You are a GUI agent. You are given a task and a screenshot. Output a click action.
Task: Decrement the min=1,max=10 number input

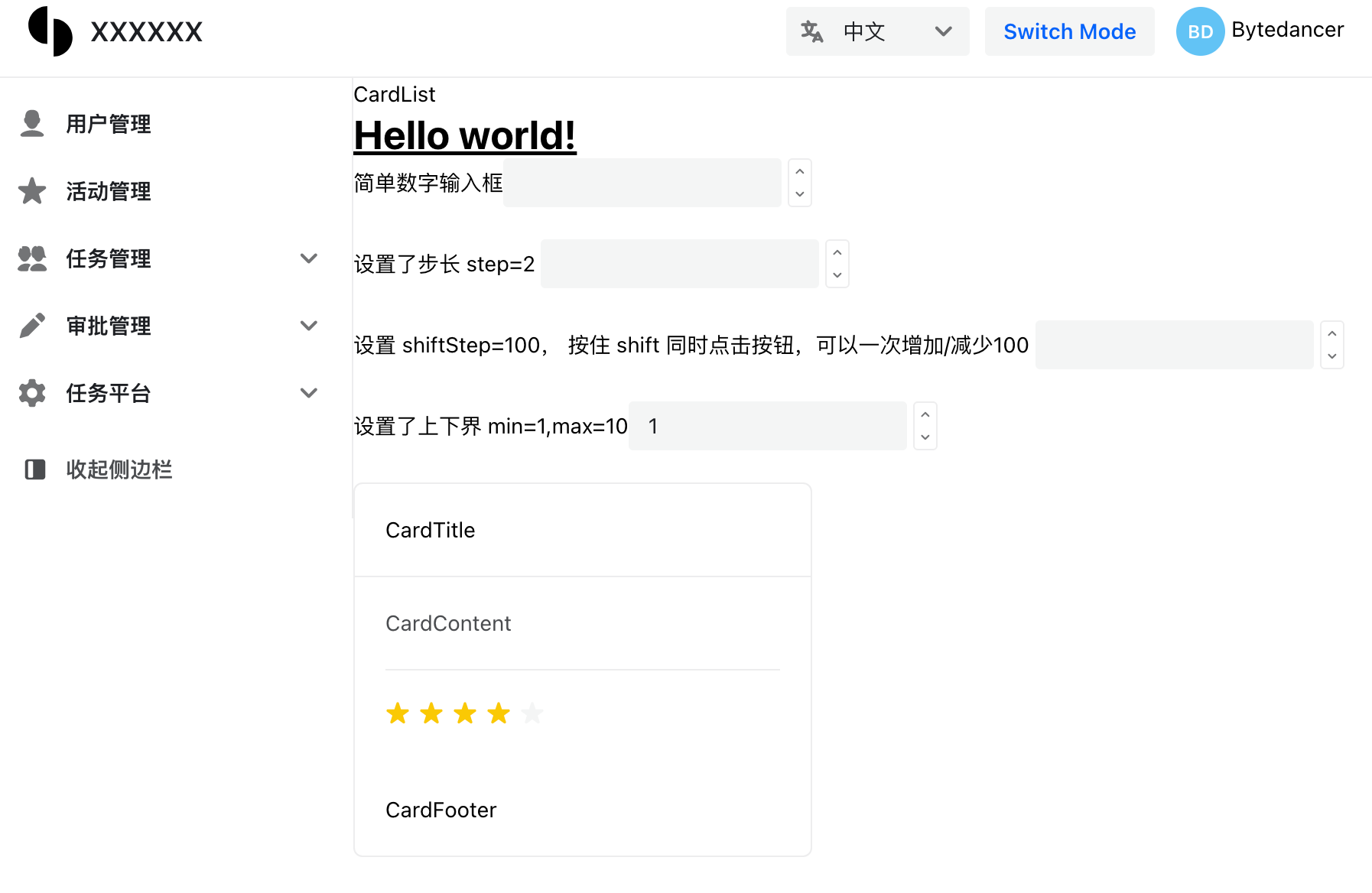925,437
